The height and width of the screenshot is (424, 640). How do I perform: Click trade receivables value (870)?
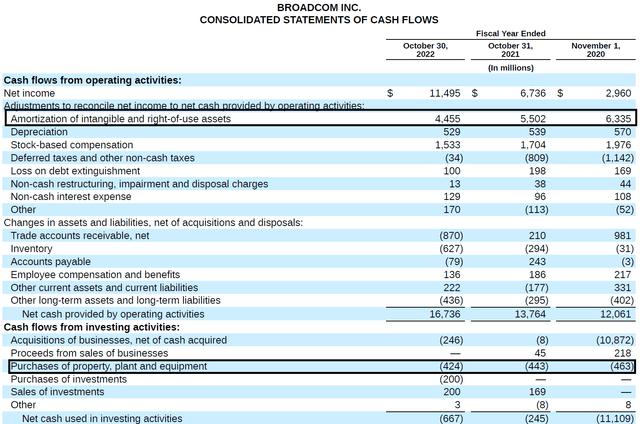click(x=451, y=235)
